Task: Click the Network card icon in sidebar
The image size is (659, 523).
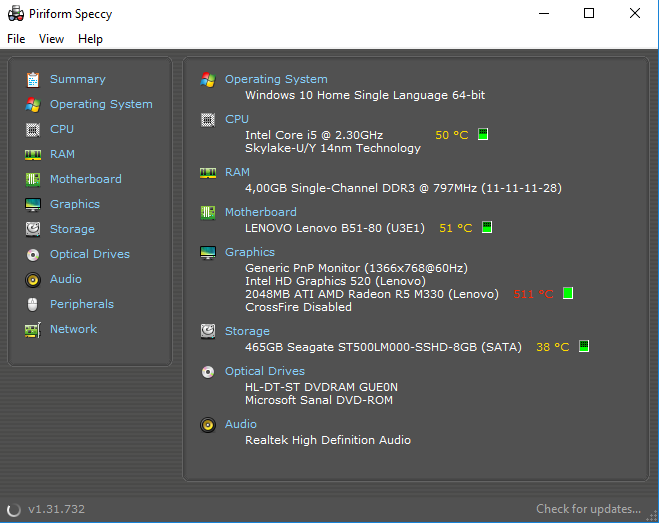Action: [33, 330]
